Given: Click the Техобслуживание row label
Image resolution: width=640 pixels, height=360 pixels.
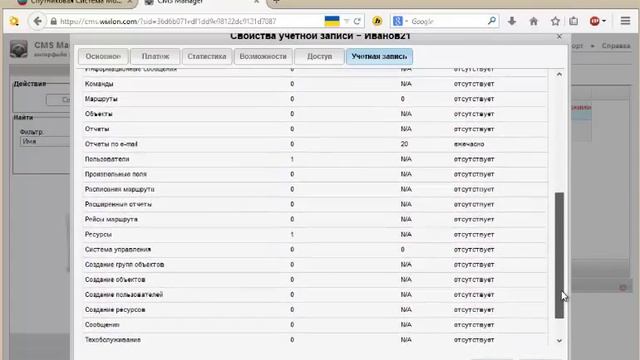Looking at the screenshot, I should pyautogui.click(x=113, y=340).
